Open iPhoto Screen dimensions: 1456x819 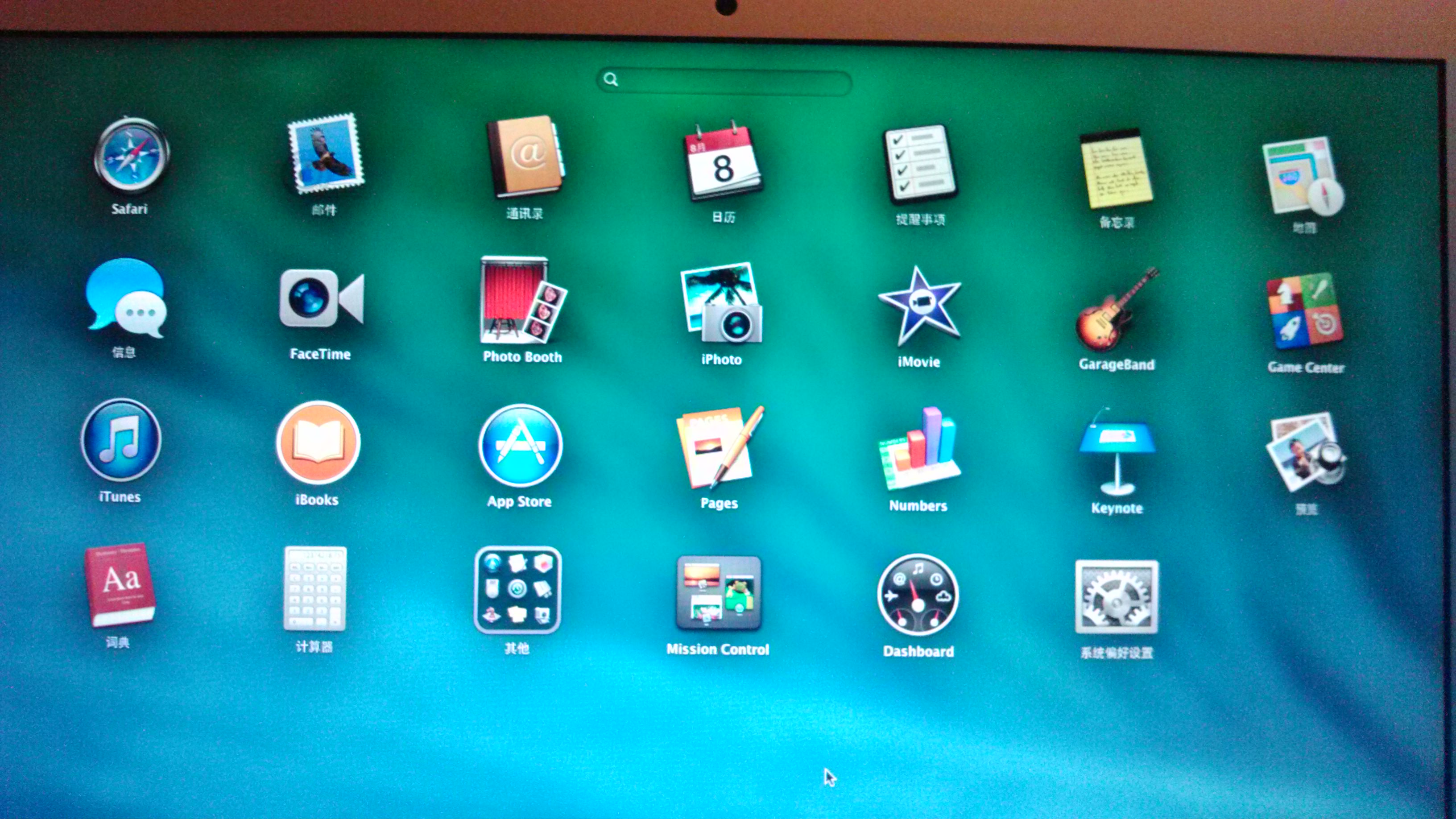(722, 303)
